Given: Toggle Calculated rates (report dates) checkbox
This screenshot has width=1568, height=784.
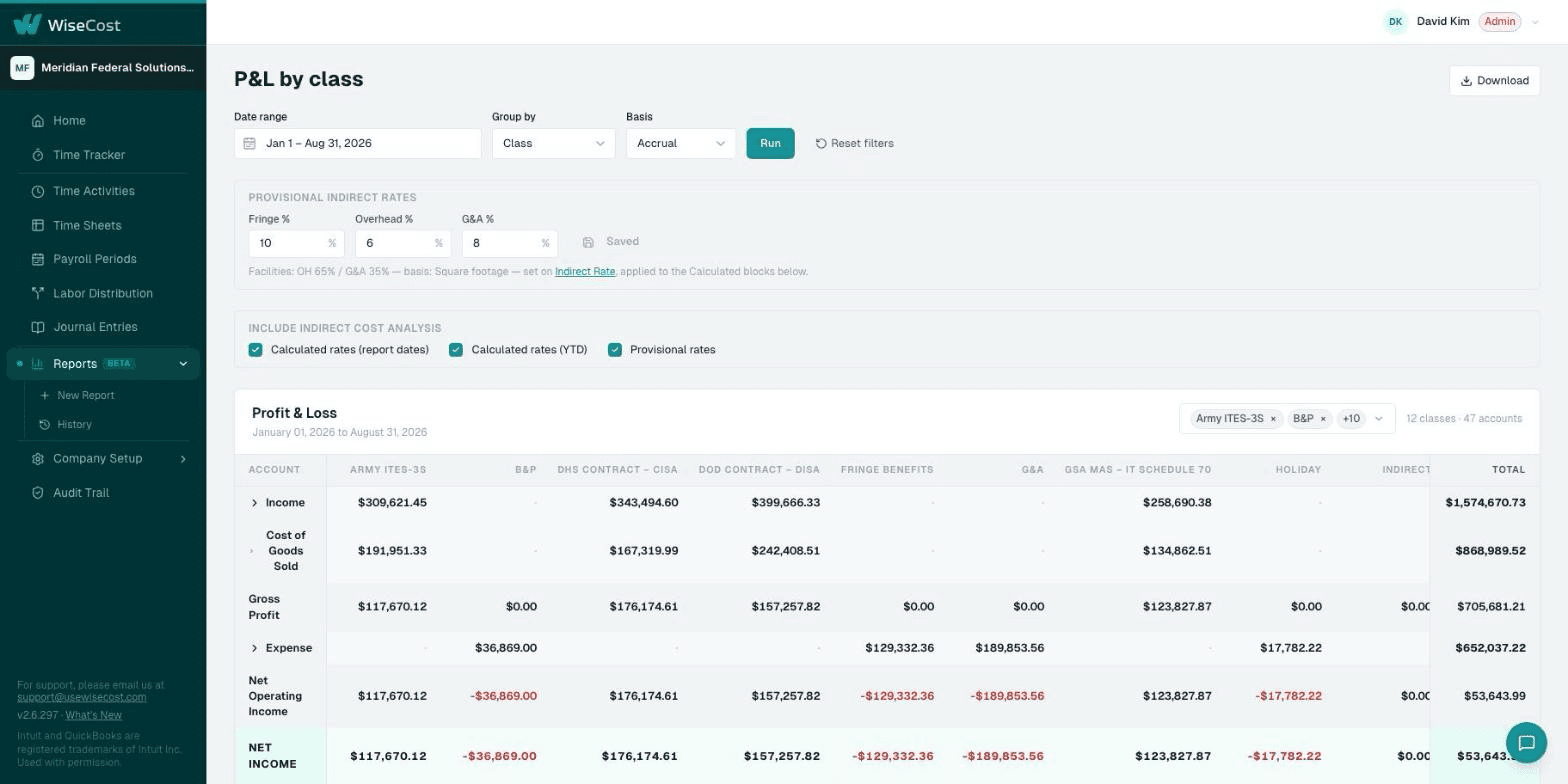Looking at the screenshot, I should click(255, 350).
